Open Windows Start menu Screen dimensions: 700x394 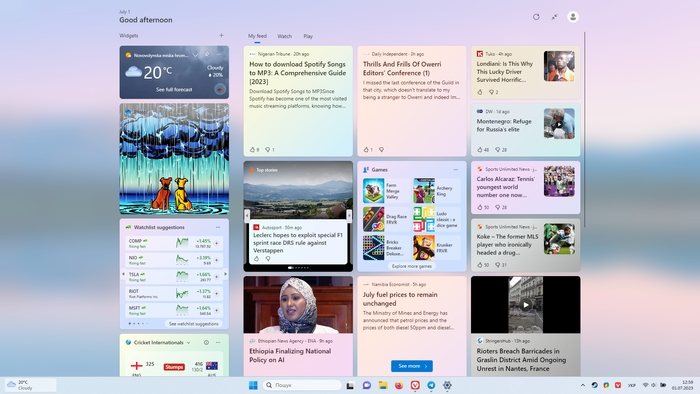(253, 385)
